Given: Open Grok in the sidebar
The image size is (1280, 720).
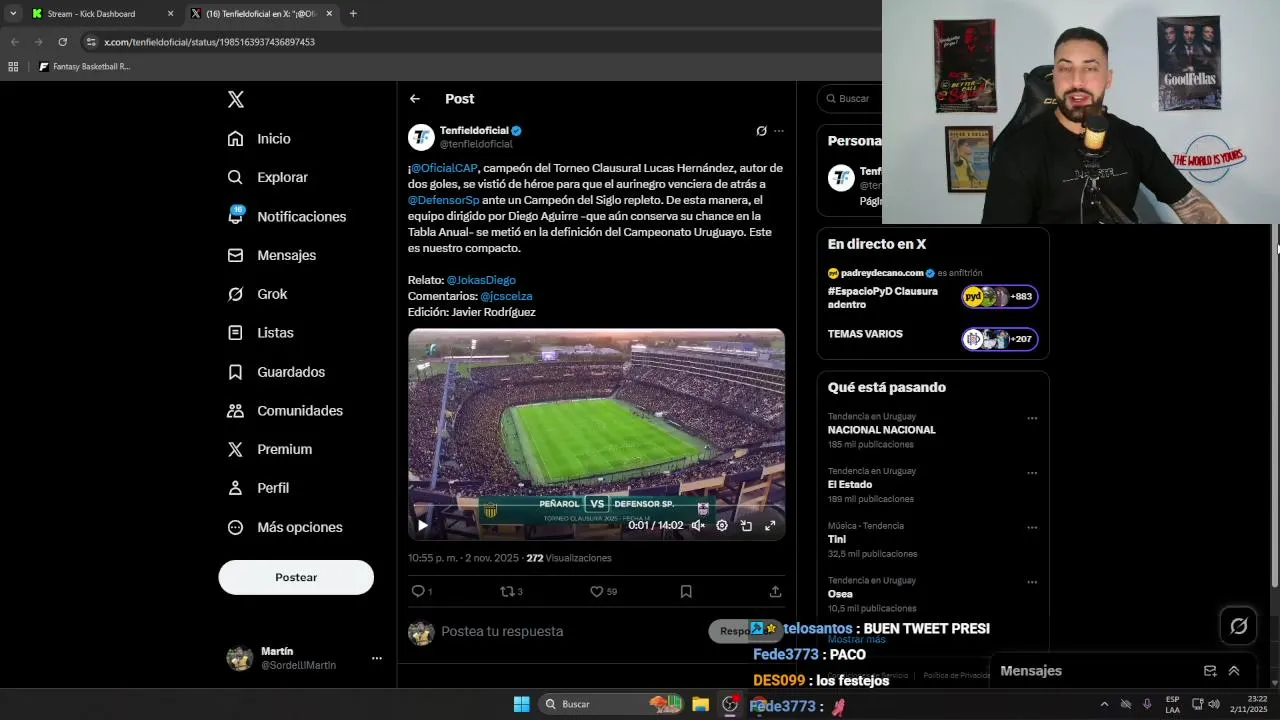Looking at the screenshot, I should [257, 294].
